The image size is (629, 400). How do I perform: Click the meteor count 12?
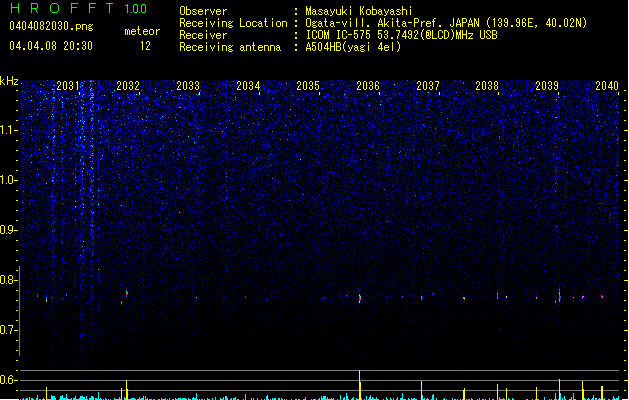(x=145, y=46)
